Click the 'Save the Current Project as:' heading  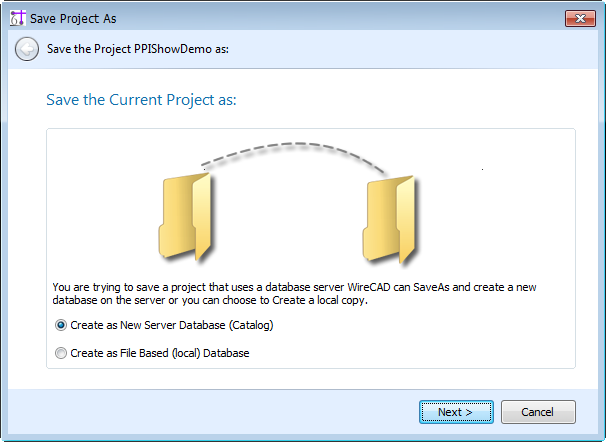click(x=141, y=100)
